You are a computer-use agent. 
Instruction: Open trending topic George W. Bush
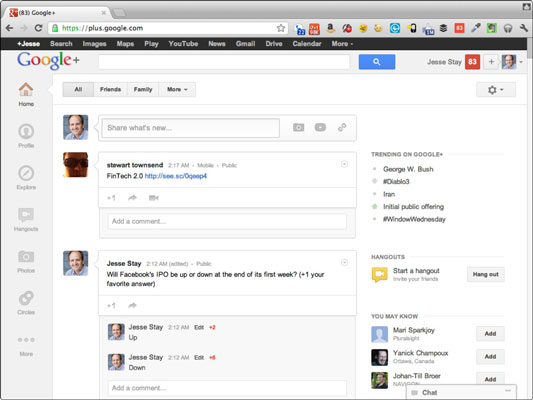(x=408, y=169)
